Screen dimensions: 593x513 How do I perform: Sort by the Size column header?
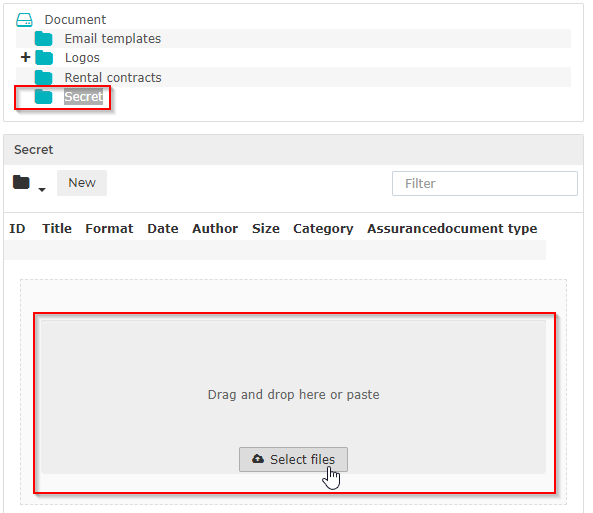tap(266, 229)
